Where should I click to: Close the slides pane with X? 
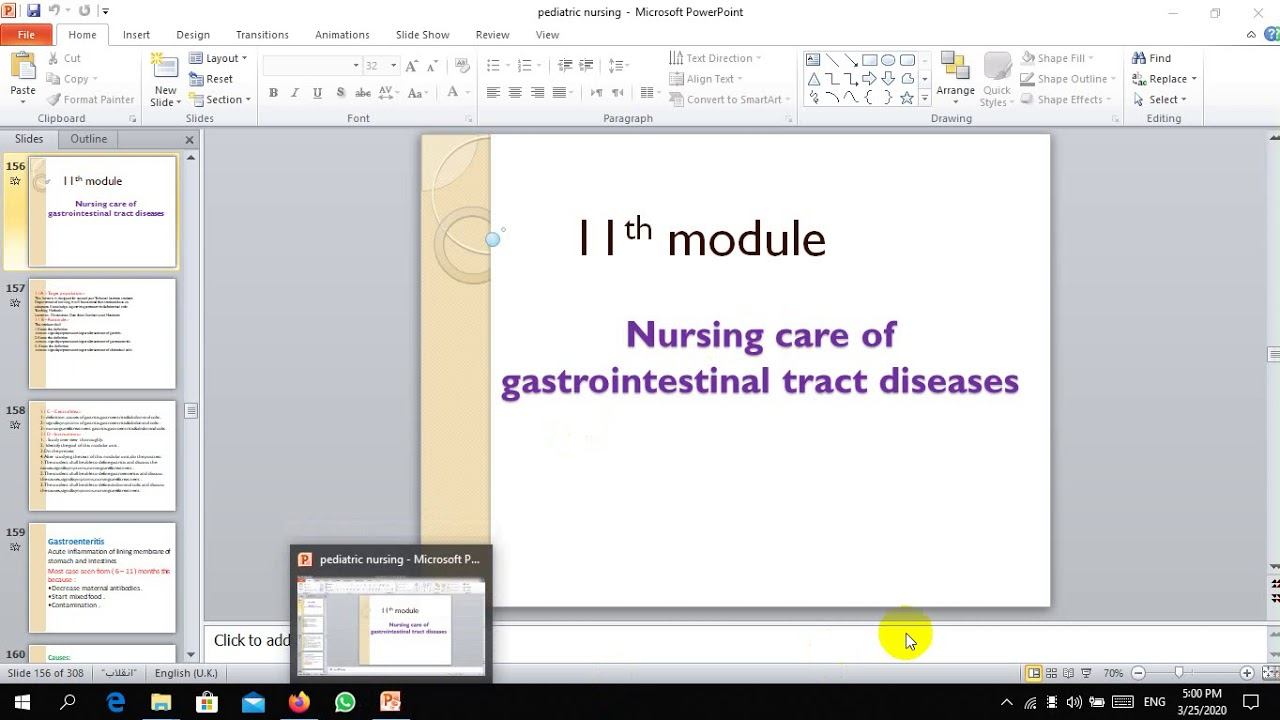click(x=189, y=140)
